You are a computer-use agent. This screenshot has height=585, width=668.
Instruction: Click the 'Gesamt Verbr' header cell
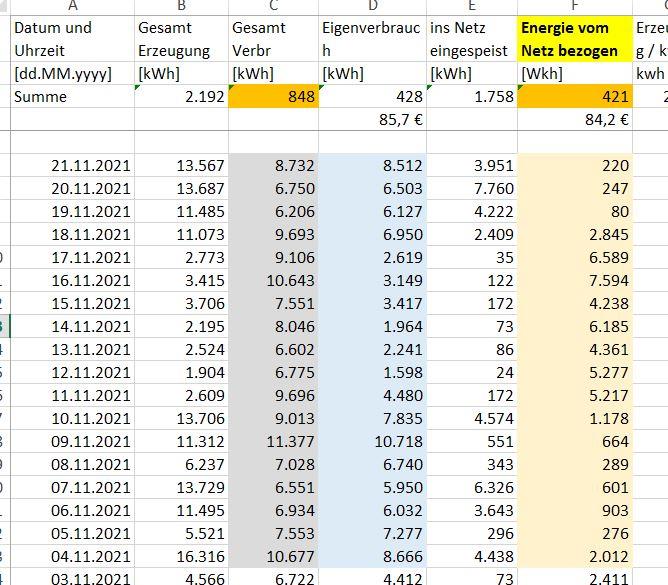pos(274,39)
